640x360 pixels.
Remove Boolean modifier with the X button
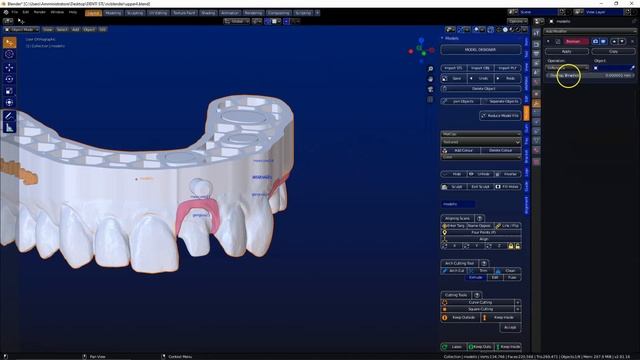633,41
